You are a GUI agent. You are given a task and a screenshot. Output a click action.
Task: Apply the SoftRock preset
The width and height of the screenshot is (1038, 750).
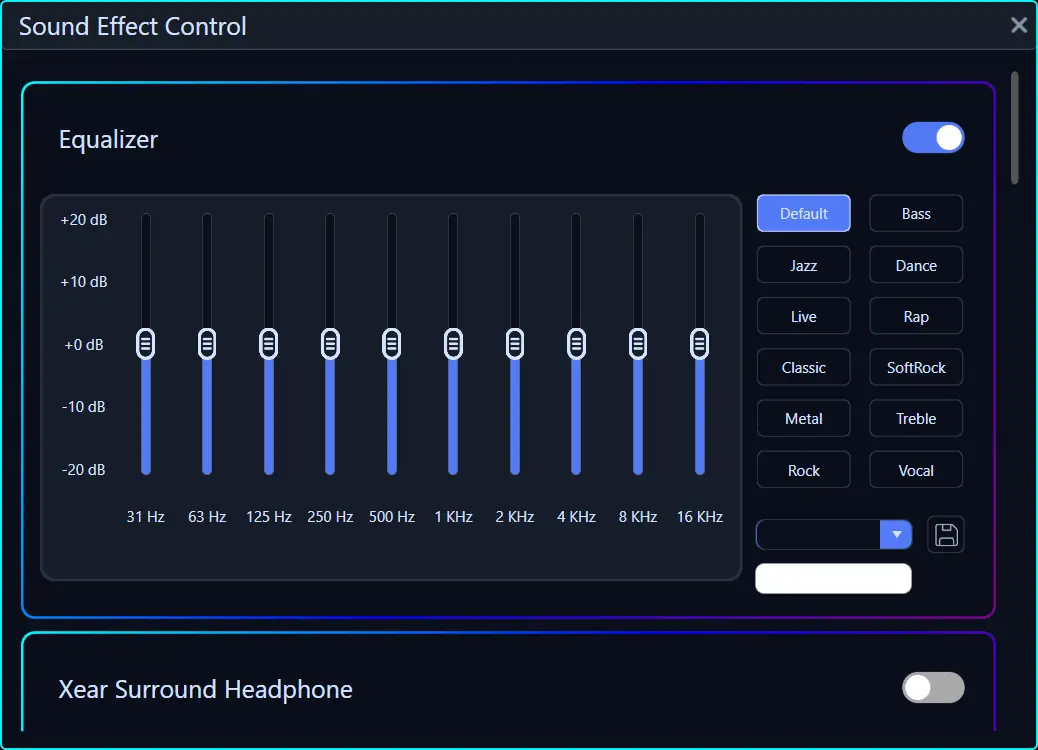(916, 367)
